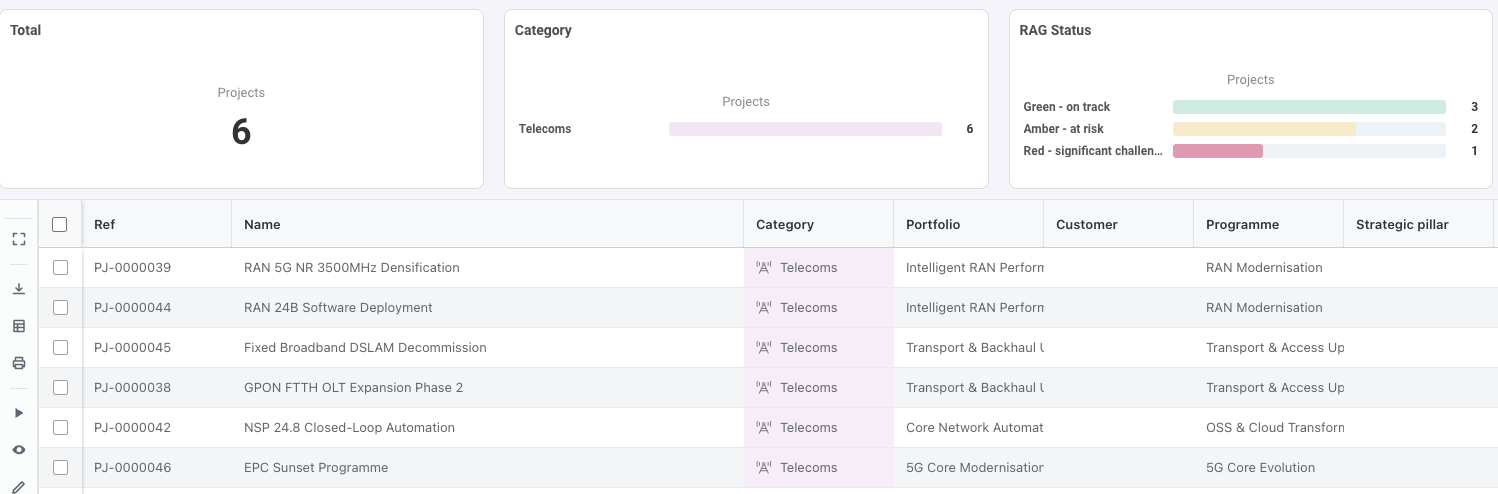
Task: Tick the checkbox for PJ-0000045
Action: point(60,348)
